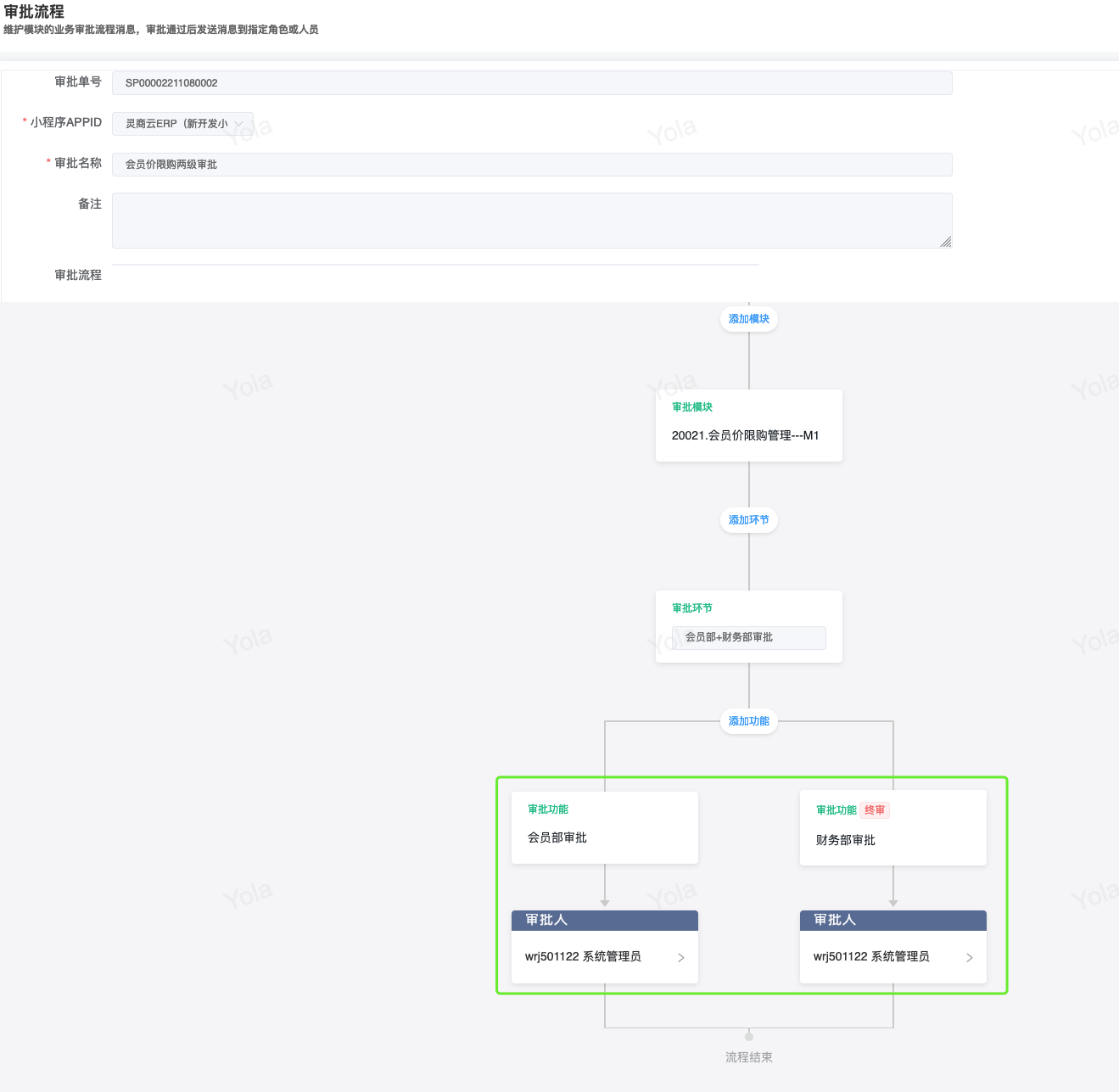The height and width of the screenshot is (1092, 1119).
Task: Click the 添加功能 button
Action: tap(749, 721)
